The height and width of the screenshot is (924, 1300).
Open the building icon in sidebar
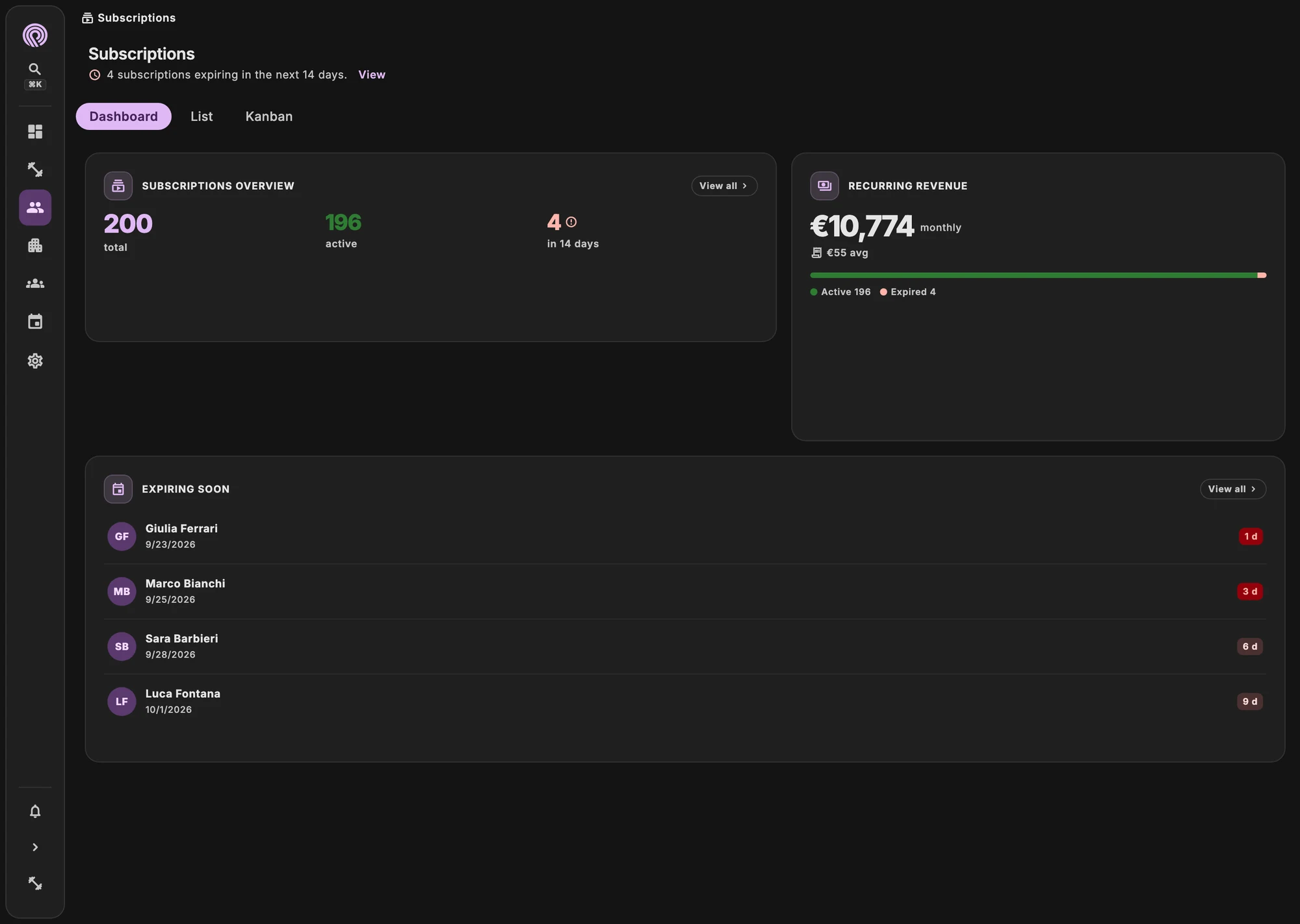tap(35, 246)
